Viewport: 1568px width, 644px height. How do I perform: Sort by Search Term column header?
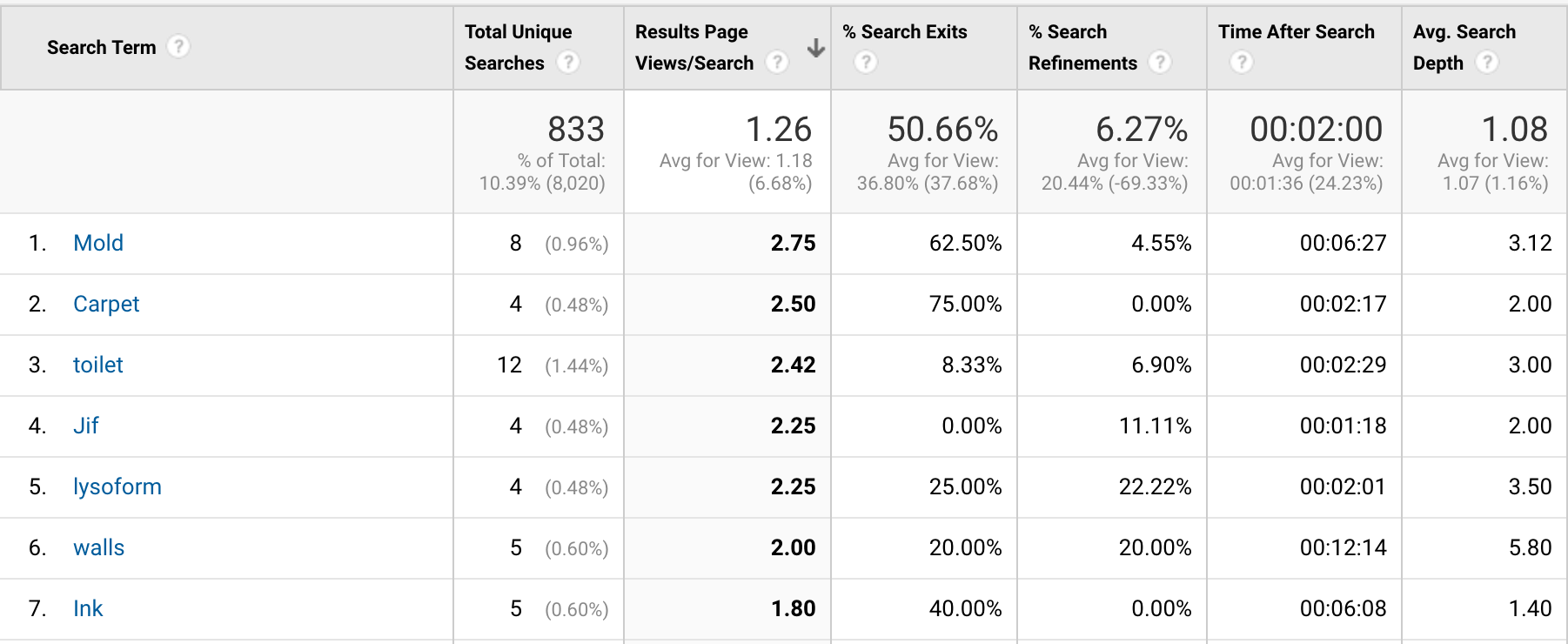tap(101, 48)
